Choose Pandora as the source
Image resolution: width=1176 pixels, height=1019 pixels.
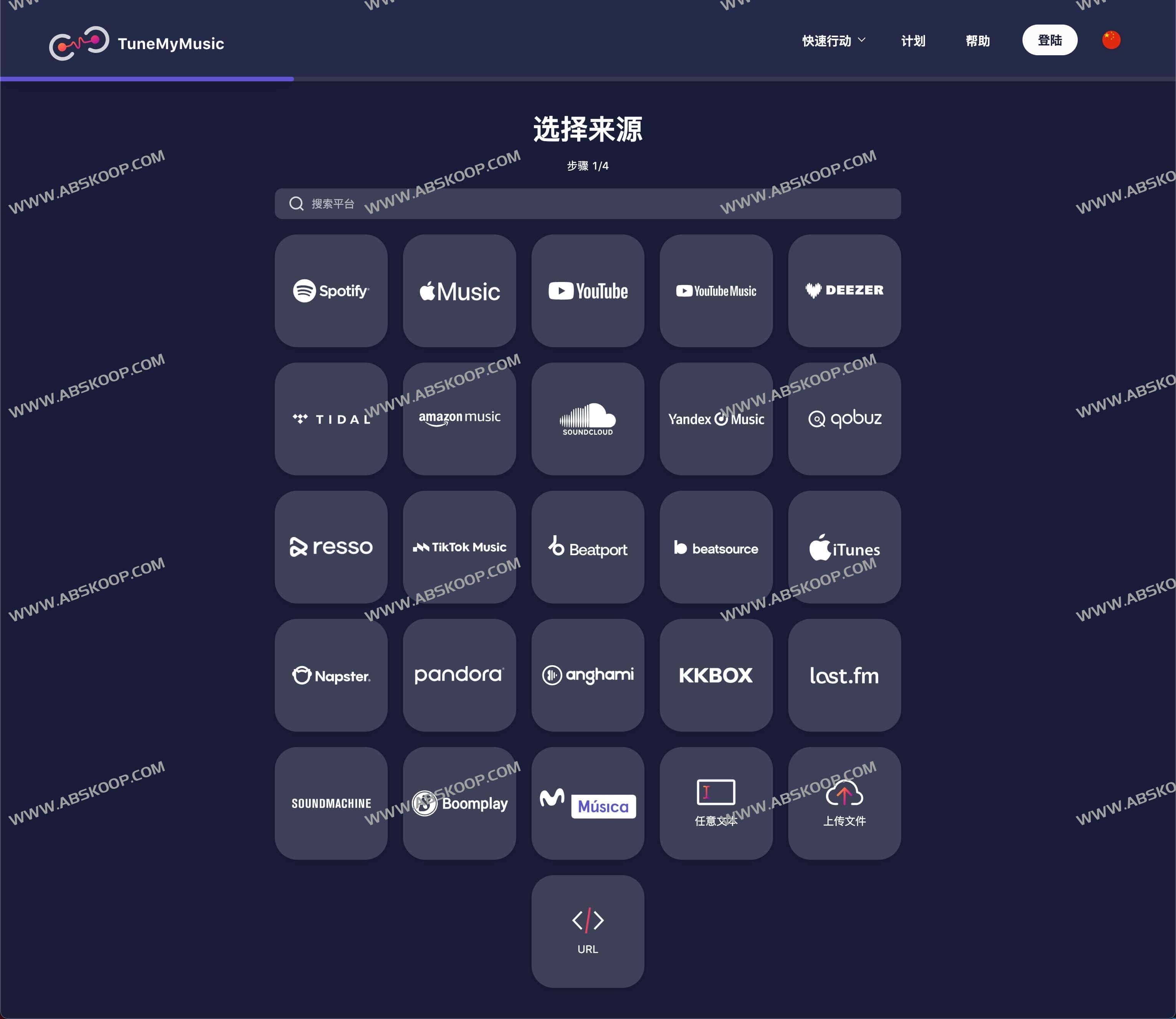tap(459, 675)
